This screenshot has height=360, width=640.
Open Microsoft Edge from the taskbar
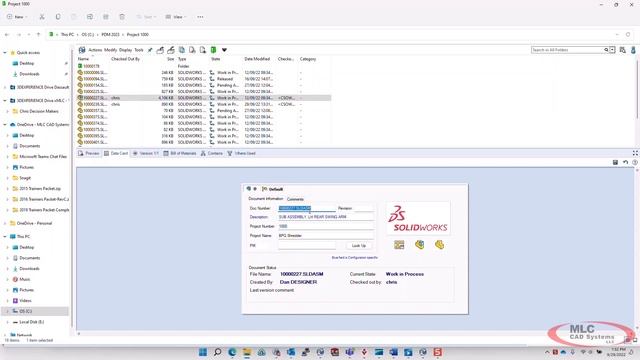(x=232, y=352)
